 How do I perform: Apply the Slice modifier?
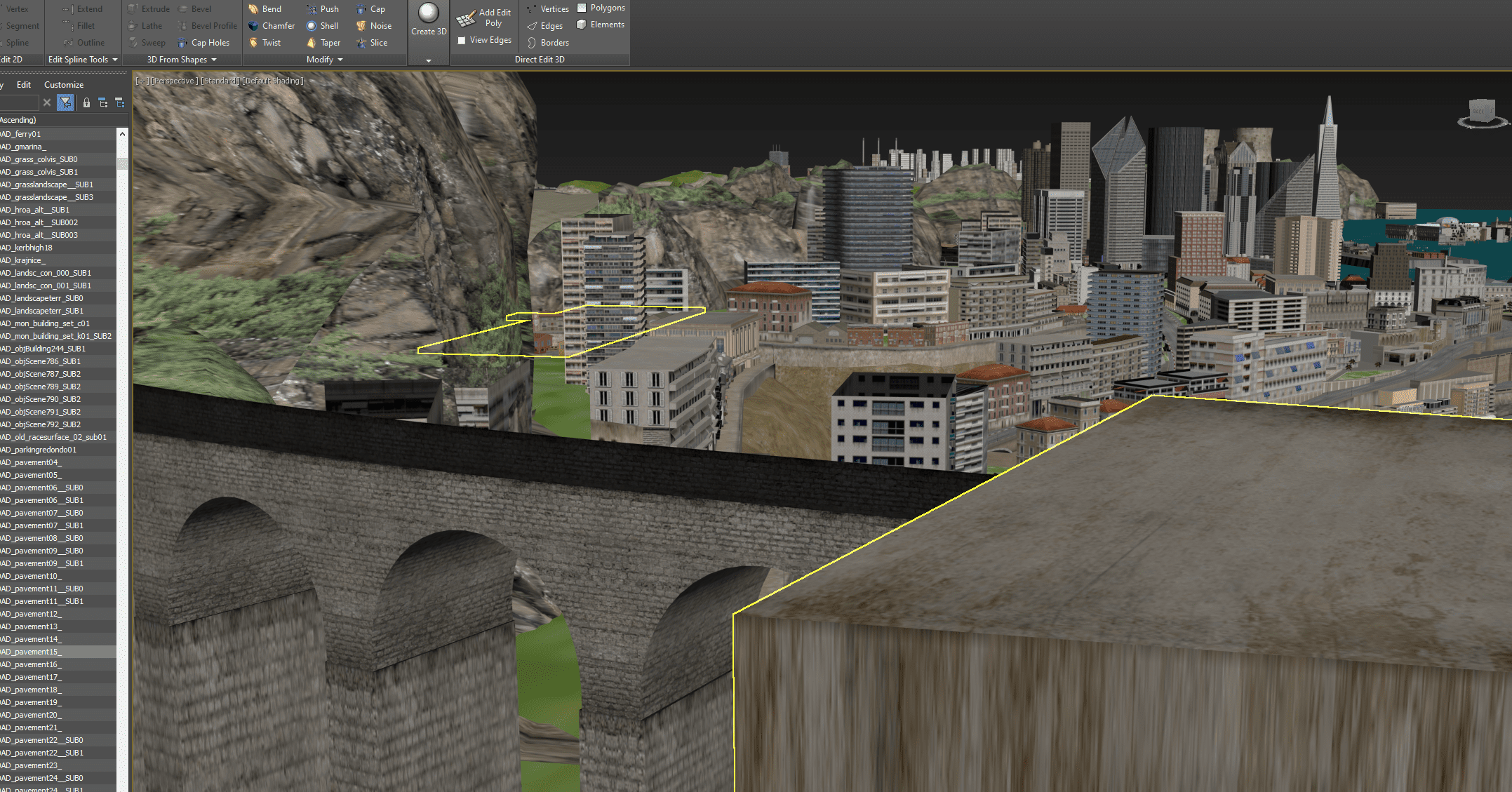click(x=372, y=43)
